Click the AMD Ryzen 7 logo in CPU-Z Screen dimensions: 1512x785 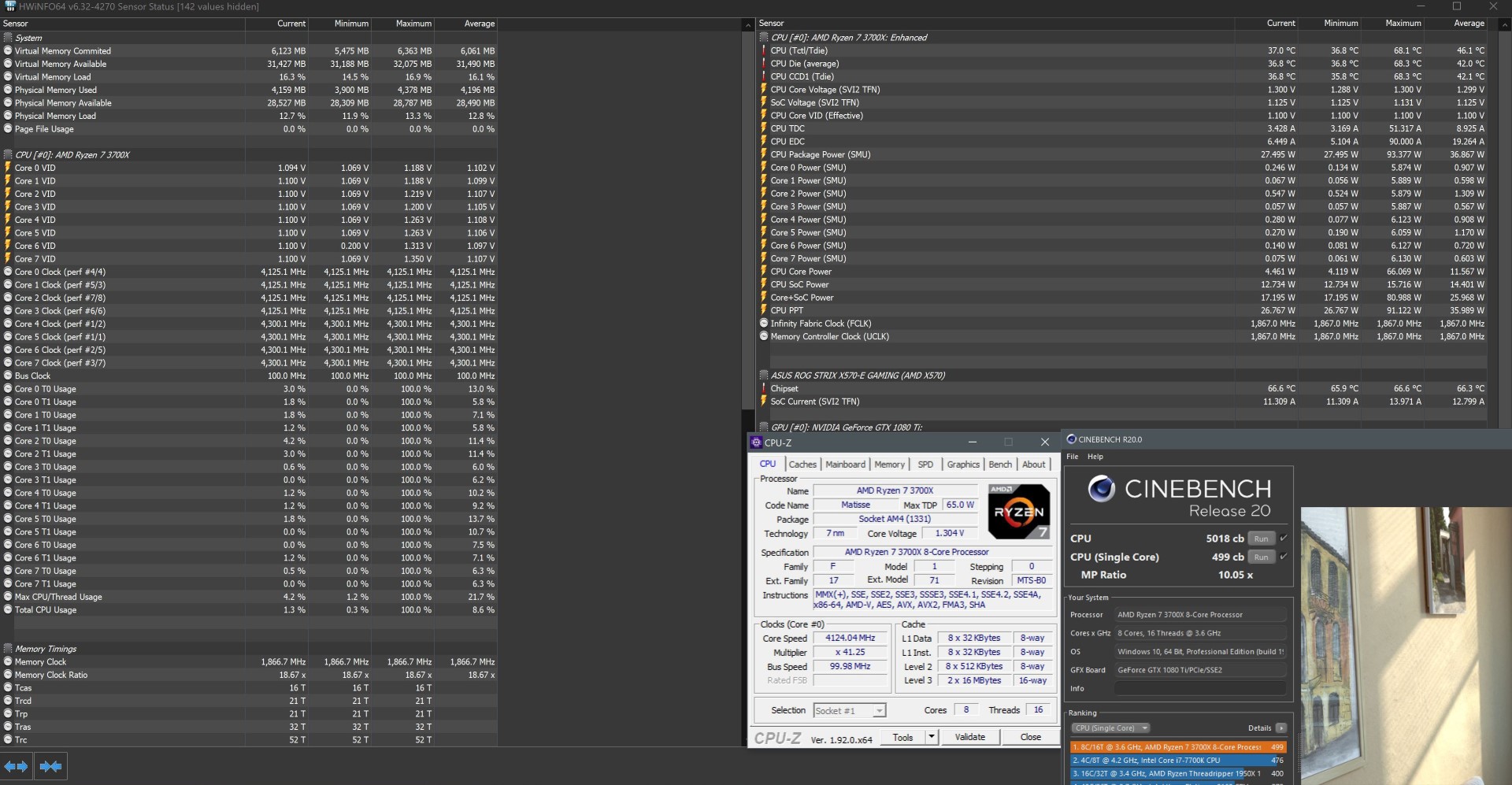1019,512
